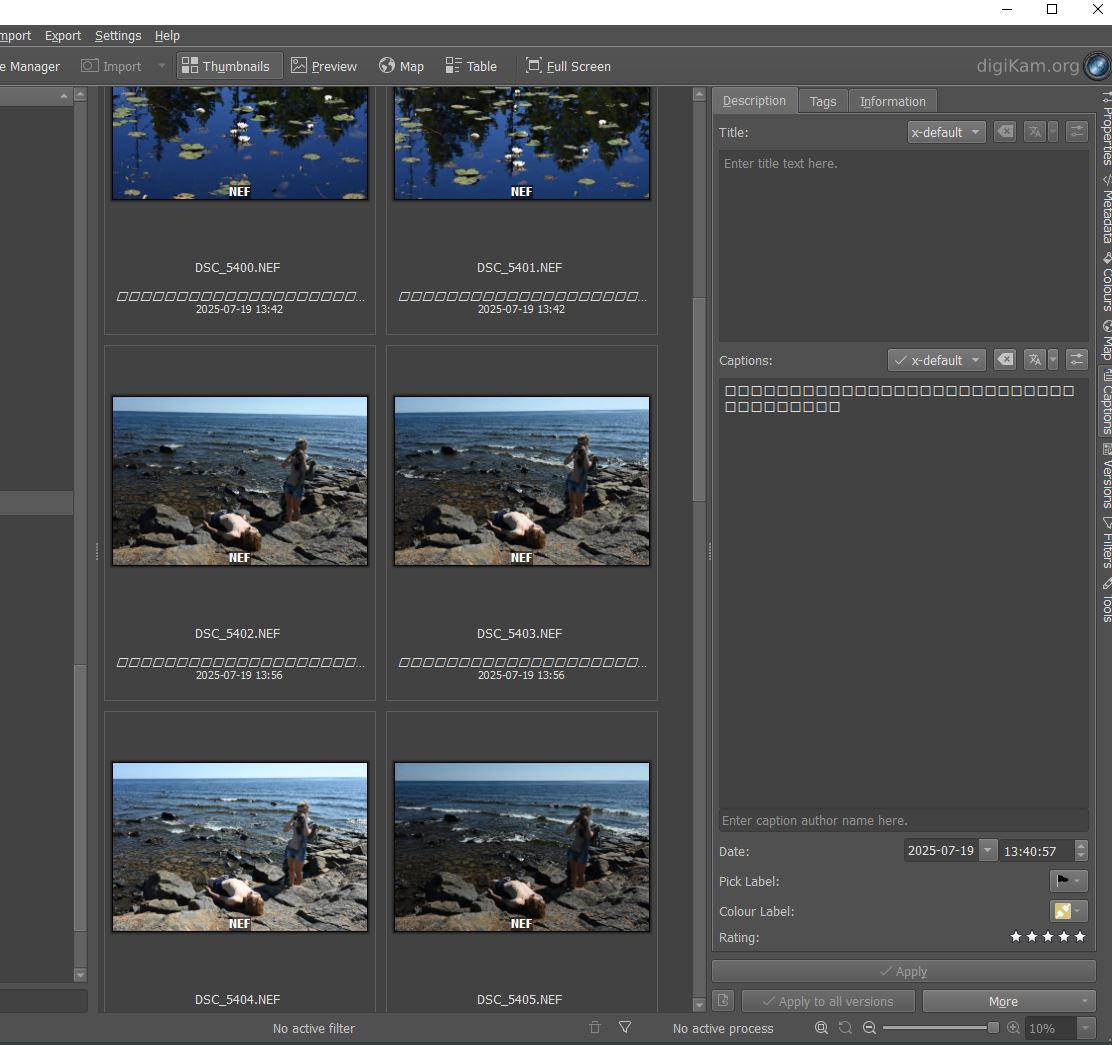Click the Captions translate icon
1112x1045 pixels.
pyautogui.click(x=1034, y=360)
